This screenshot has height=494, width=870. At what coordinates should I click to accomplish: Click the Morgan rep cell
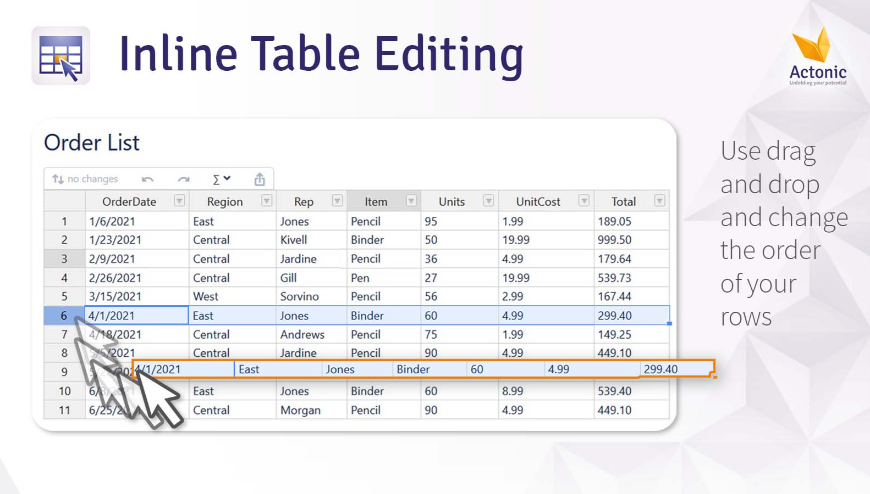coord(311,410)
